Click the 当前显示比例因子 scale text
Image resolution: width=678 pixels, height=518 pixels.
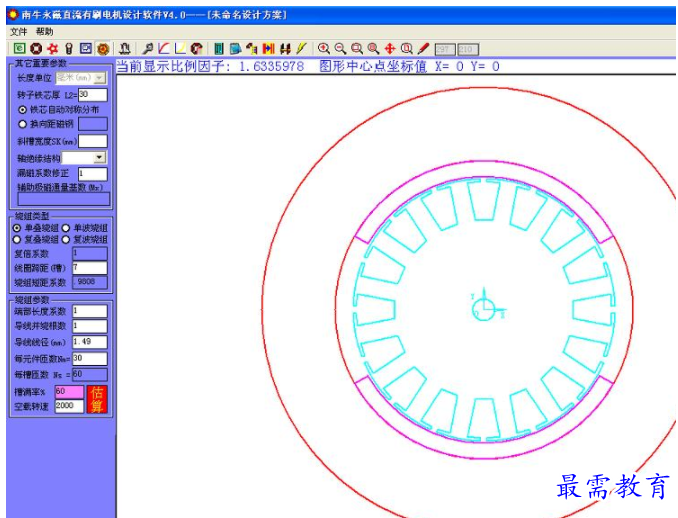click(x=210, y=67)
